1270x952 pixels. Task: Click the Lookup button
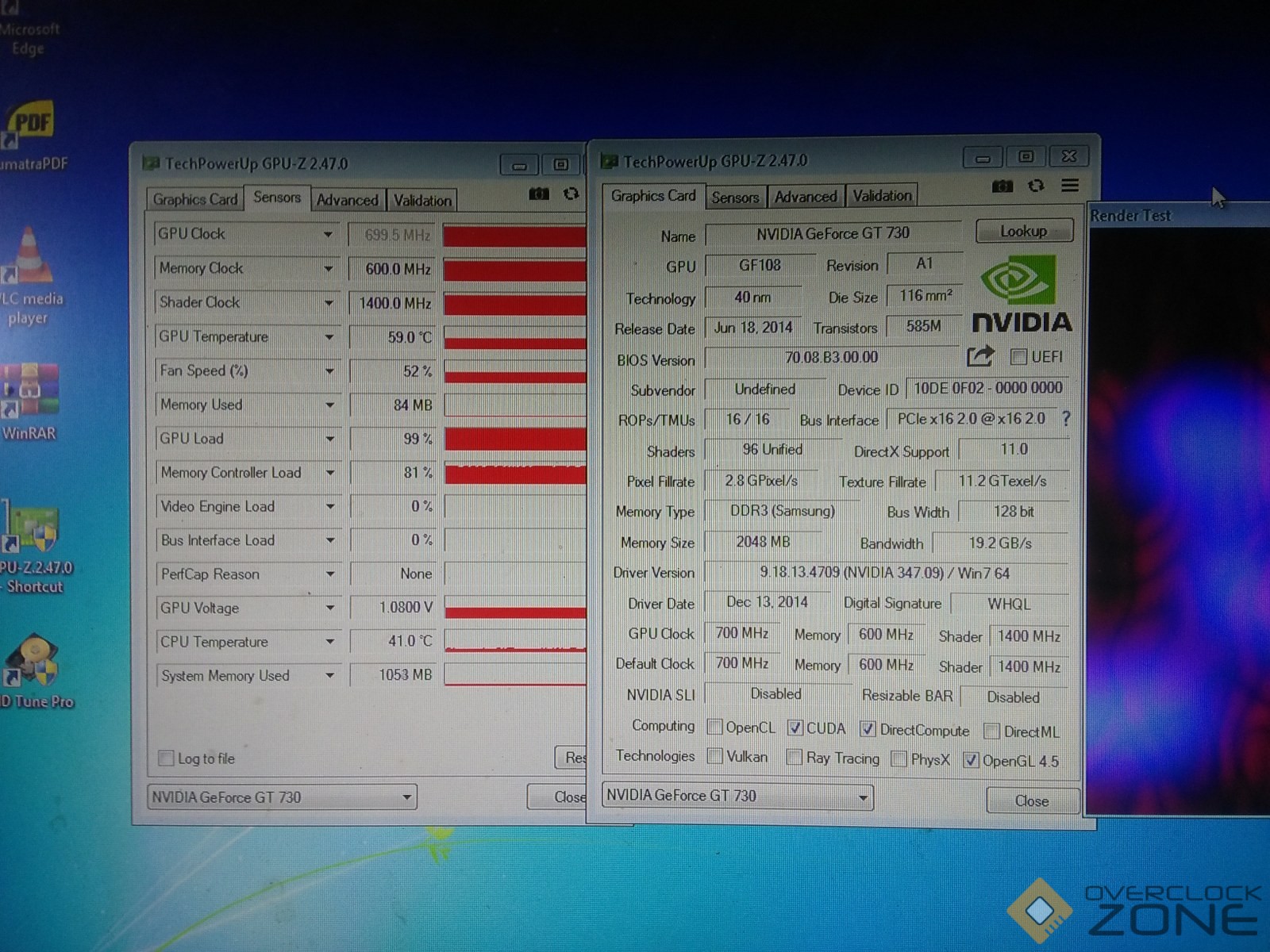(1024, 231)
